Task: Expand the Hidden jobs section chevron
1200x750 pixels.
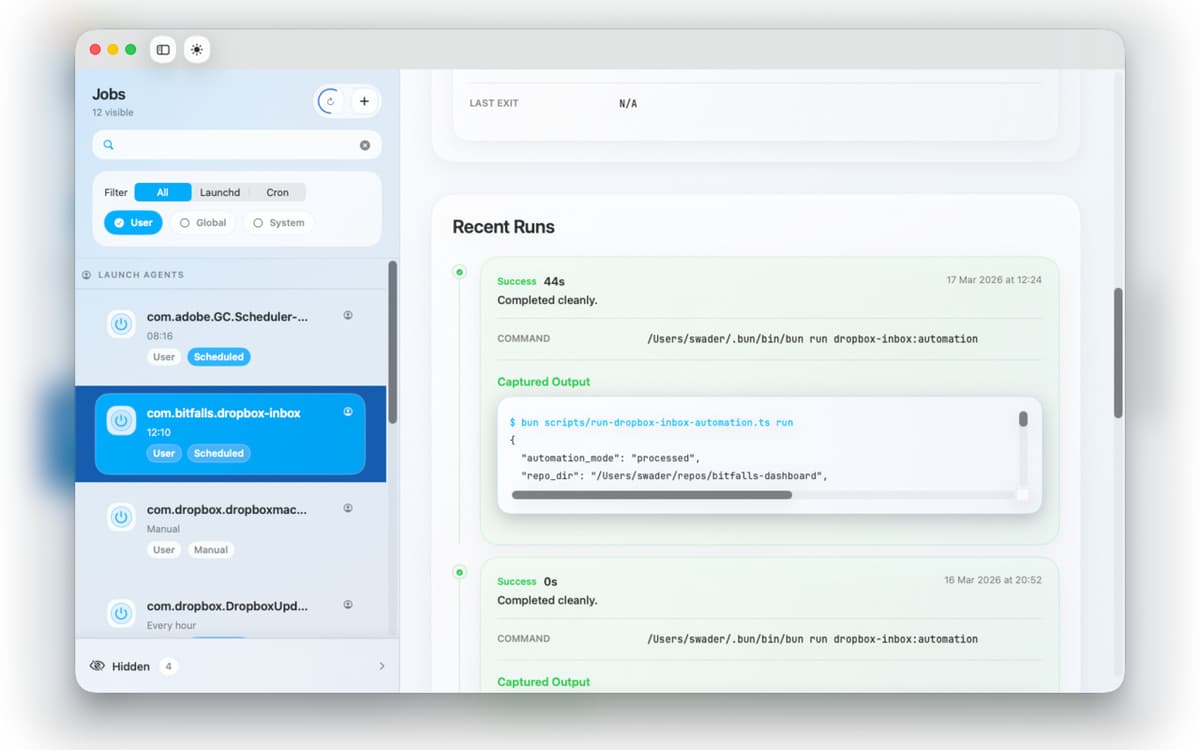Action: point(381,666)
